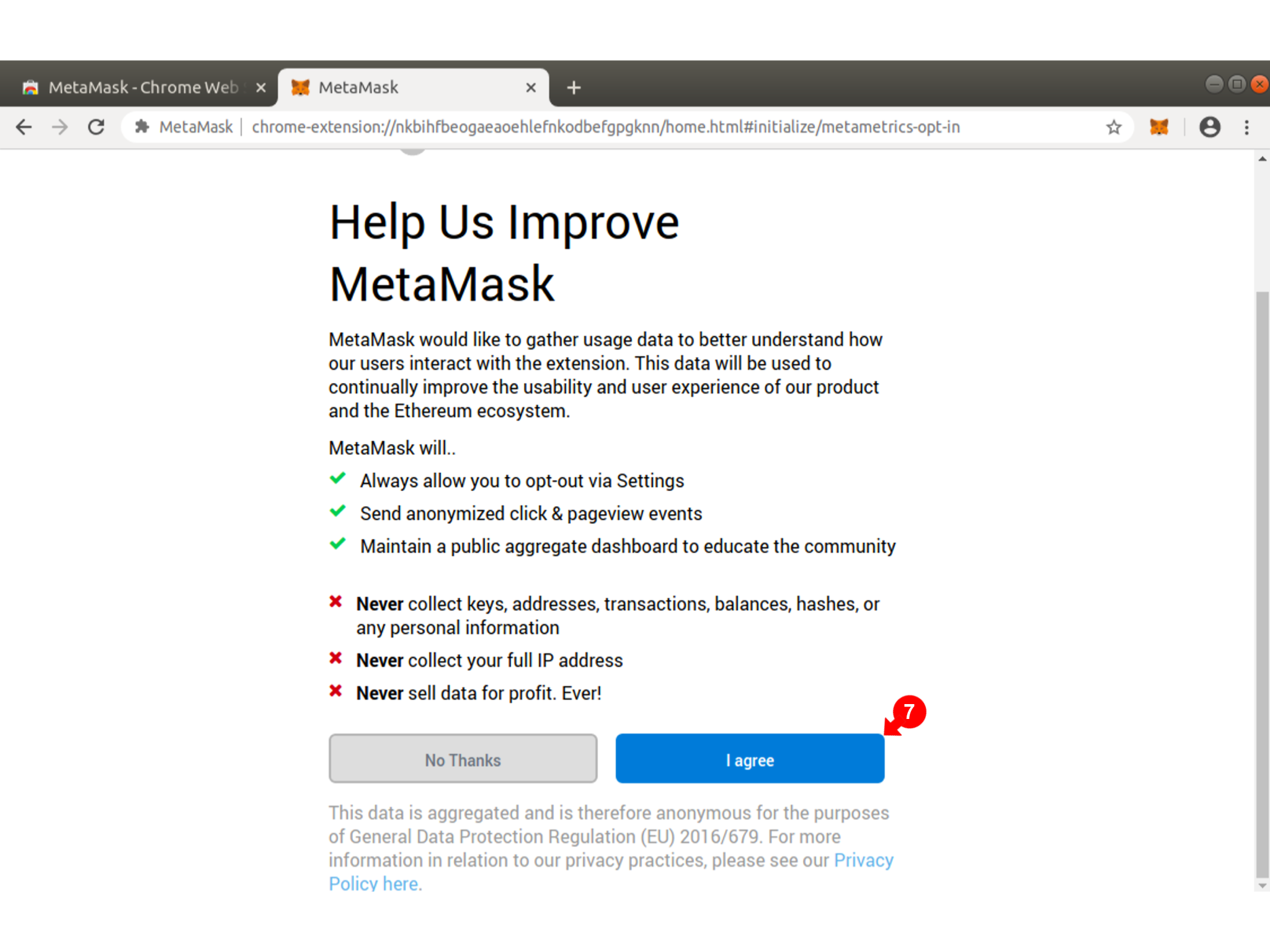Image resolution: width=1270 pixels, height=952 pixels.
Task: Click the extension puzzle icon in address bar
Action: coord(142,127)
